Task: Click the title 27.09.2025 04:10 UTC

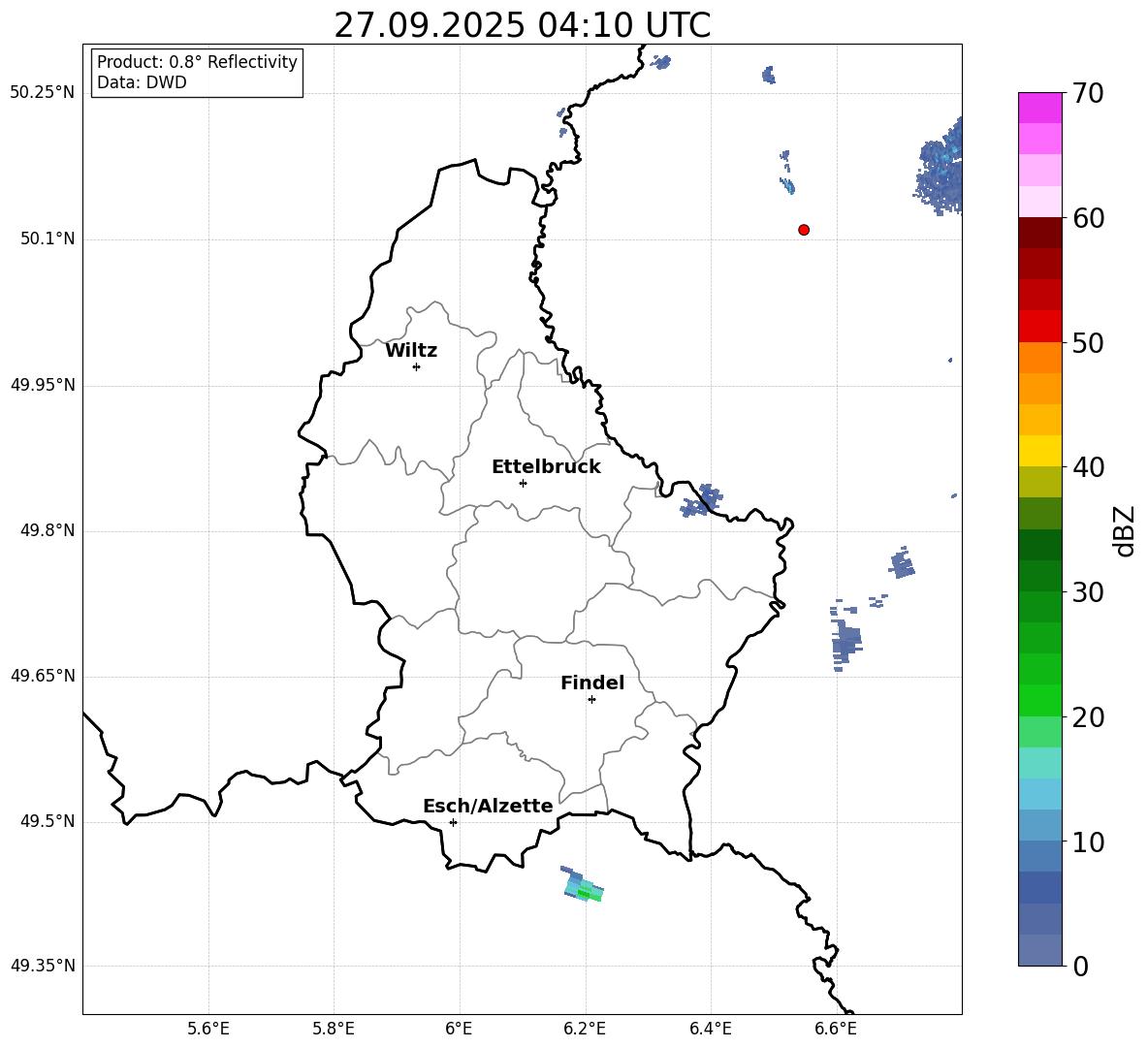Action: (522, 25)
